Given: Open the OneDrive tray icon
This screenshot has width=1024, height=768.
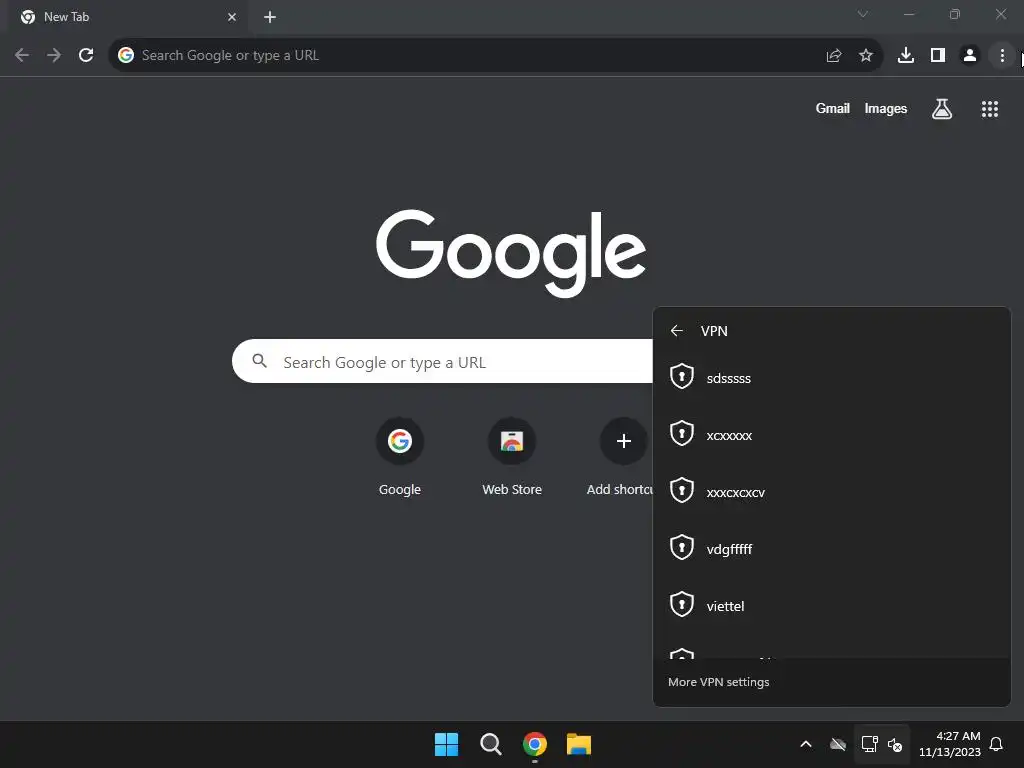Looking at the screenshot, I should pyautogui.click(x=838, y=744).
